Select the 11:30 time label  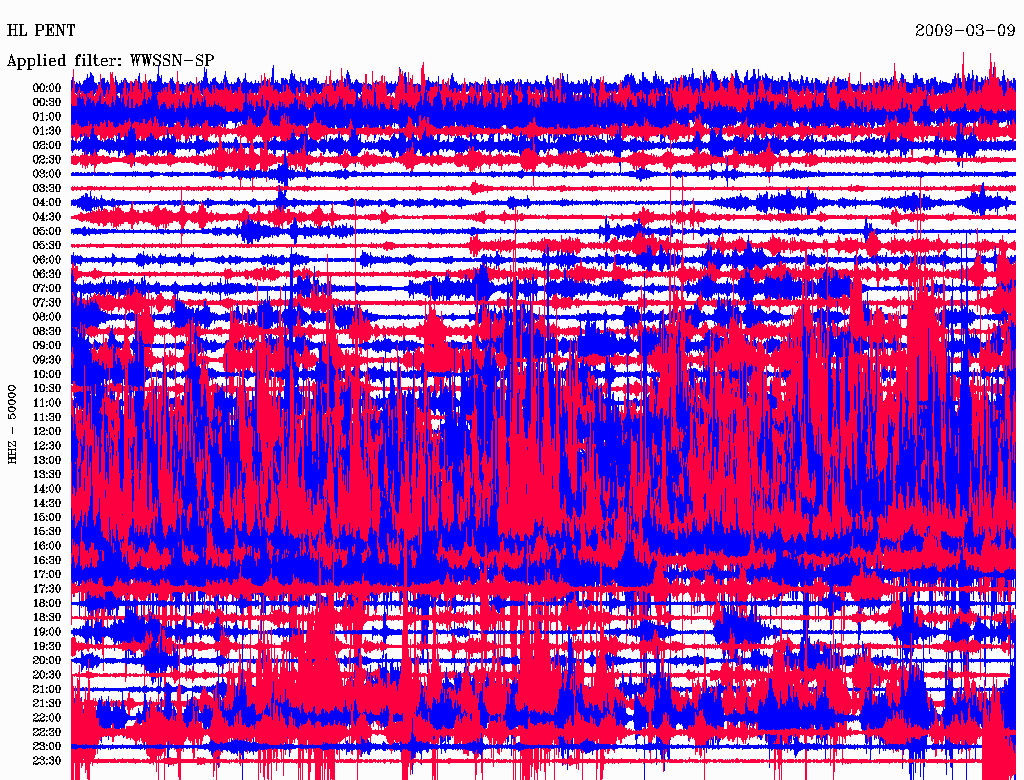[47, 417]
